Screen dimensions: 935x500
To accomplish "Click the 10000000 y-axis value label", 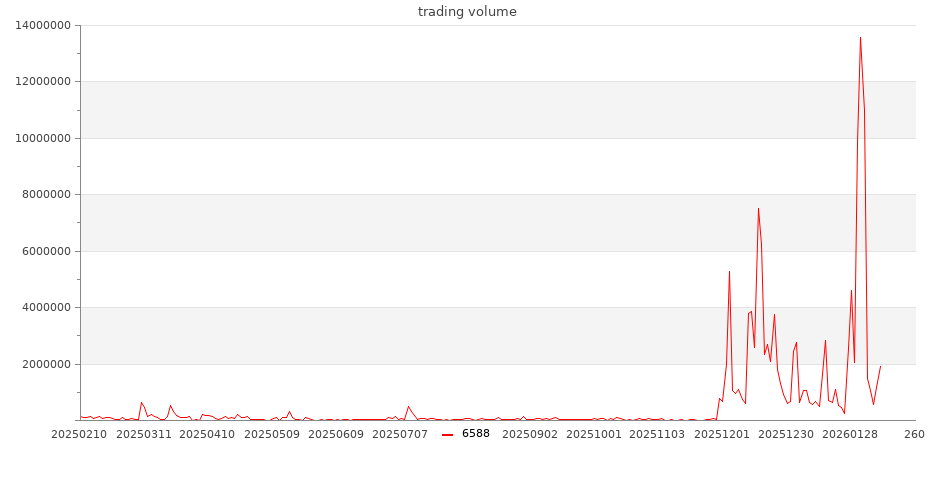I will [x=43, y=138].
